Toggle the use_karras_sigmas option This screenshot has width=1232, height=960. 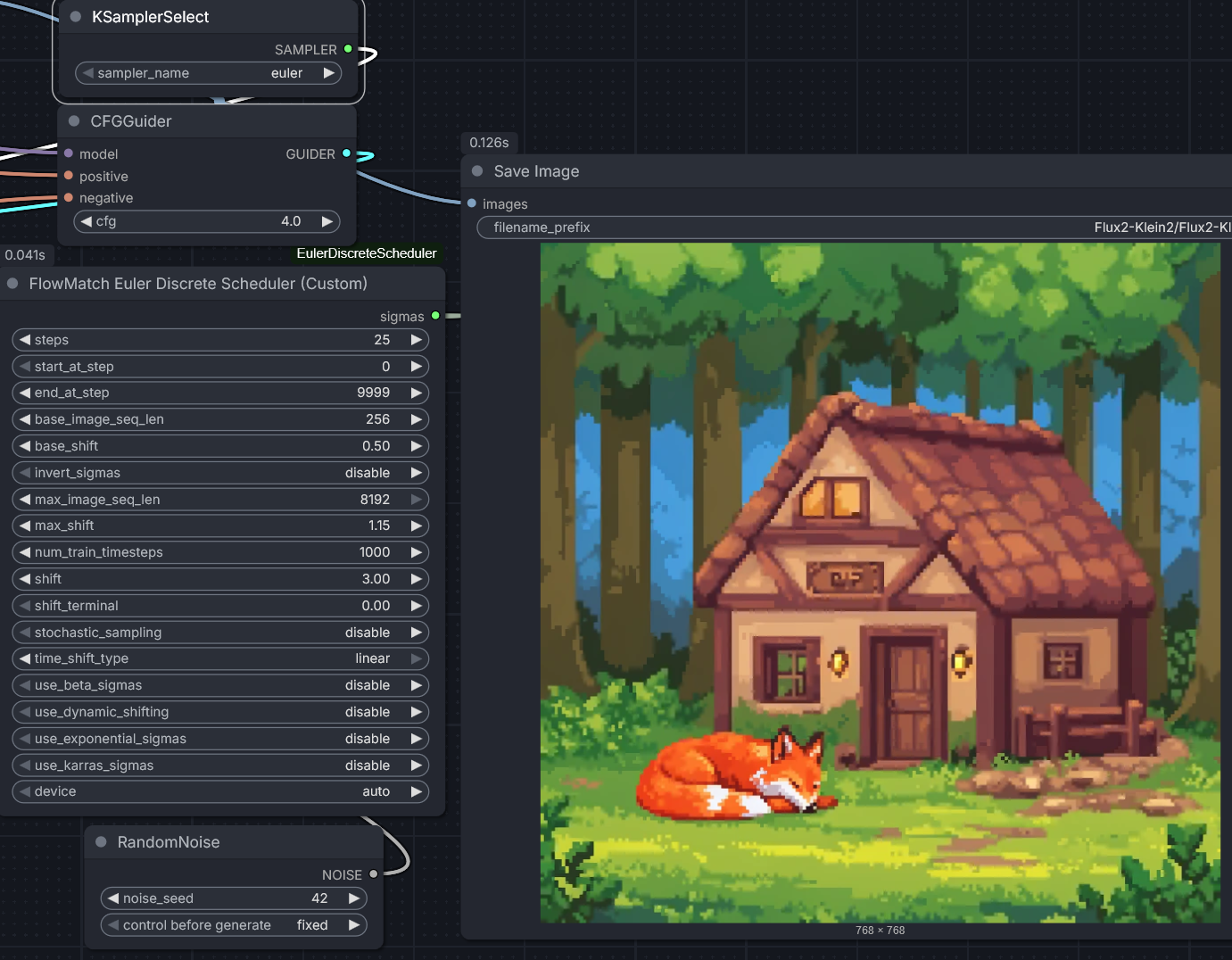click(220, 766)
